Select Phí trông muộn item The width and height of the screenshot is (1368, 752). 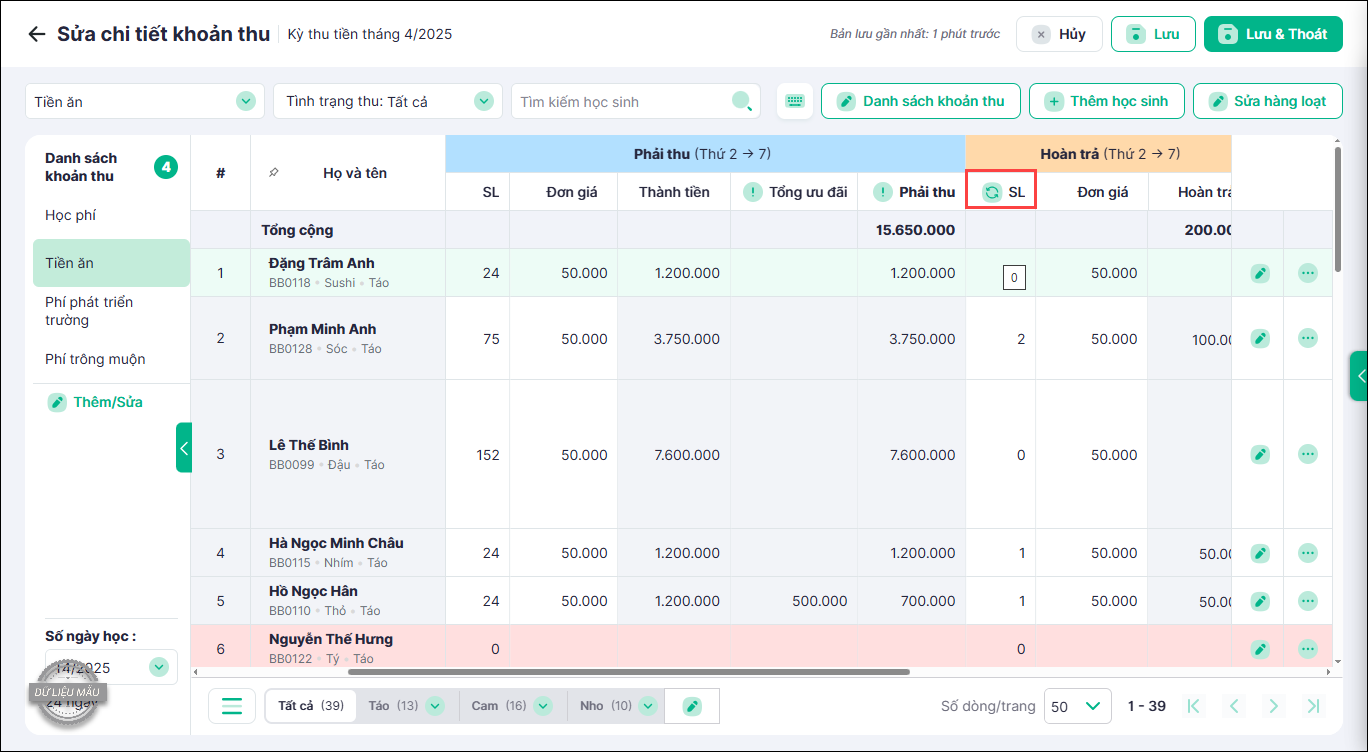[x=95, y=359]
